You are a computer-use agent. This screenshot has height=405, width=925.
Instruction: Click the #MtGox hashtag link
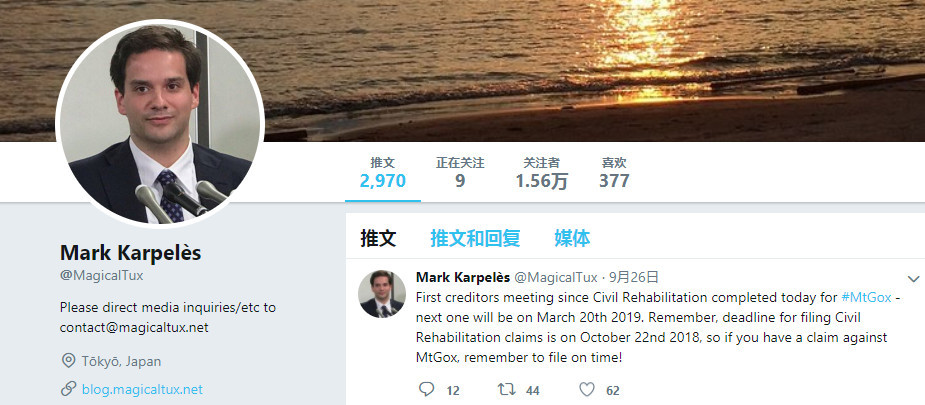[x=866, y=297]
